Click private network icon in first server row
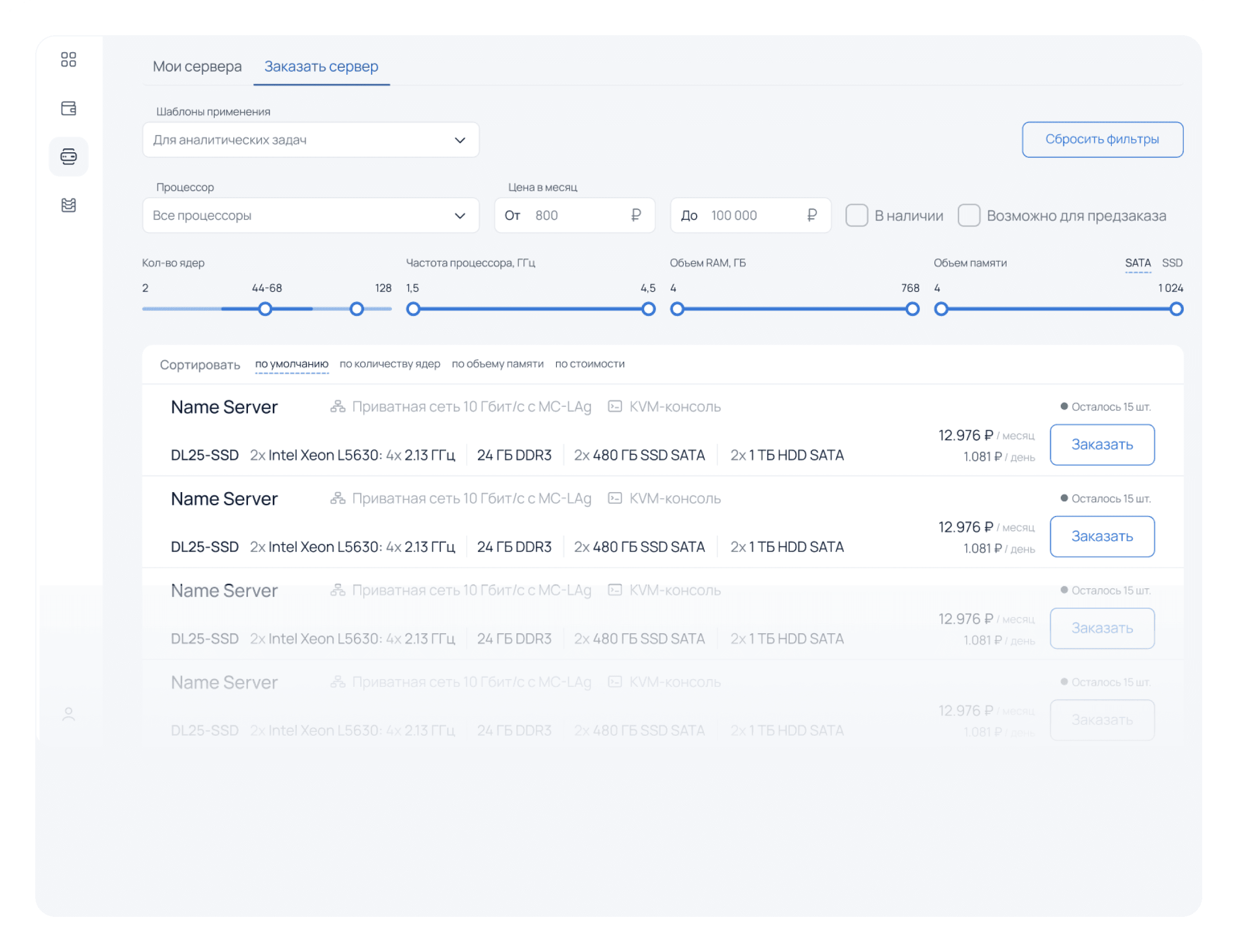The width and height of the screenshot is (1233, 952). (338, 406)
